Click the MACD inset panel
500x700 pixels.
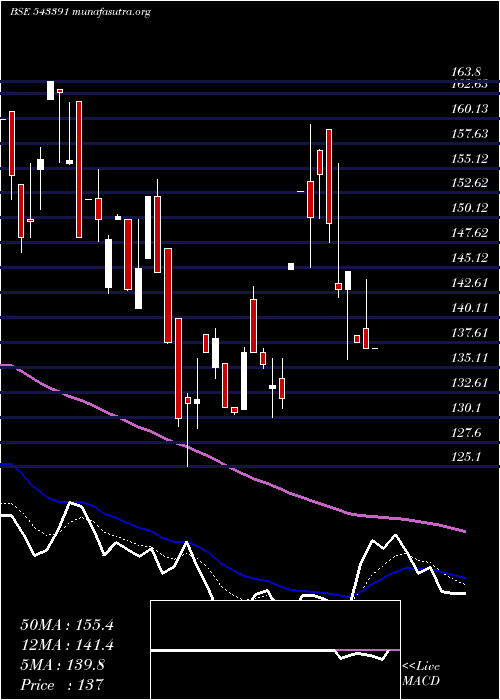275,650
